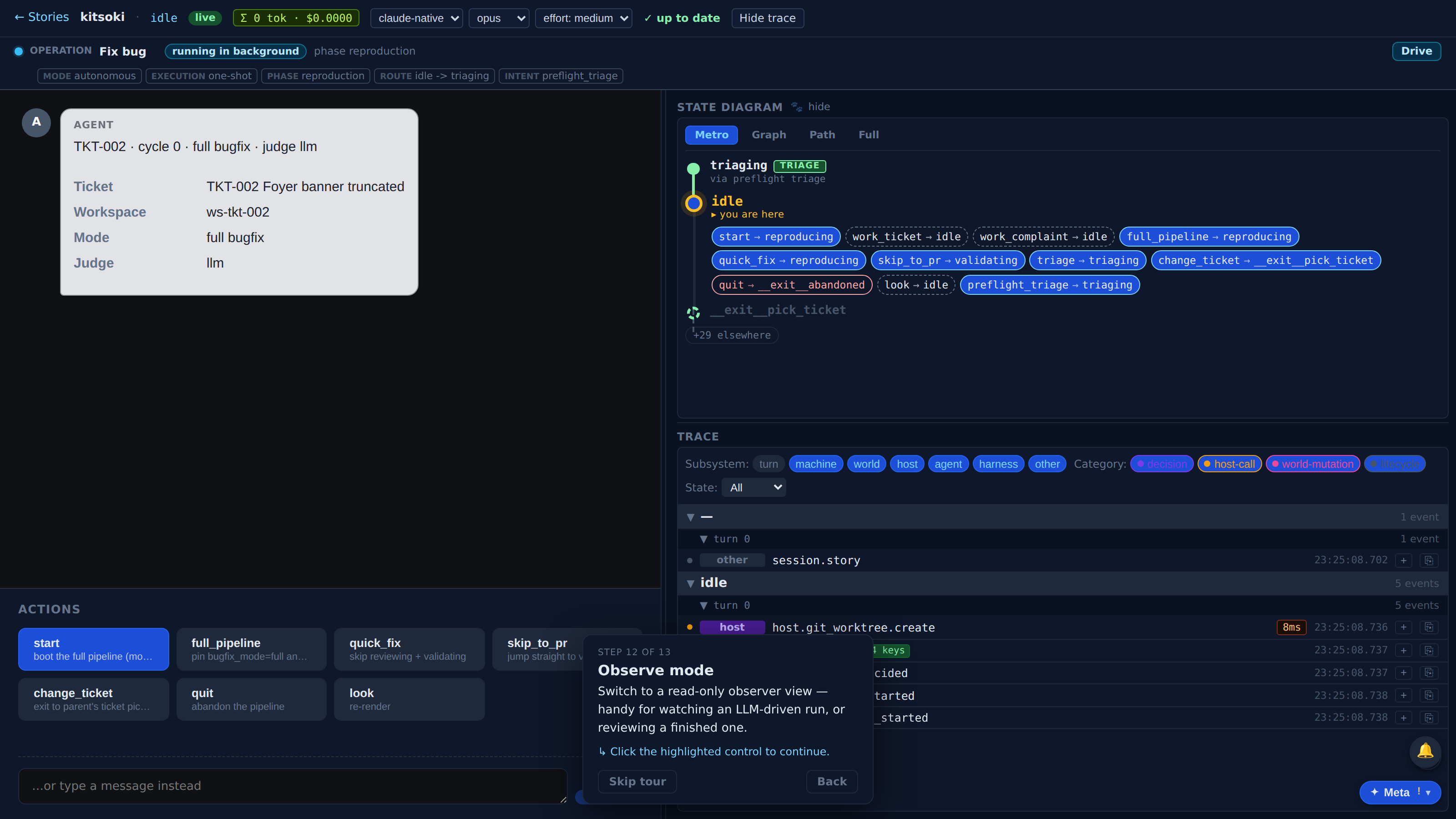Switch to the Full diagram tab
This screenshot has height=819, width=1456.
pyautogui.click(x=868, y=135)
